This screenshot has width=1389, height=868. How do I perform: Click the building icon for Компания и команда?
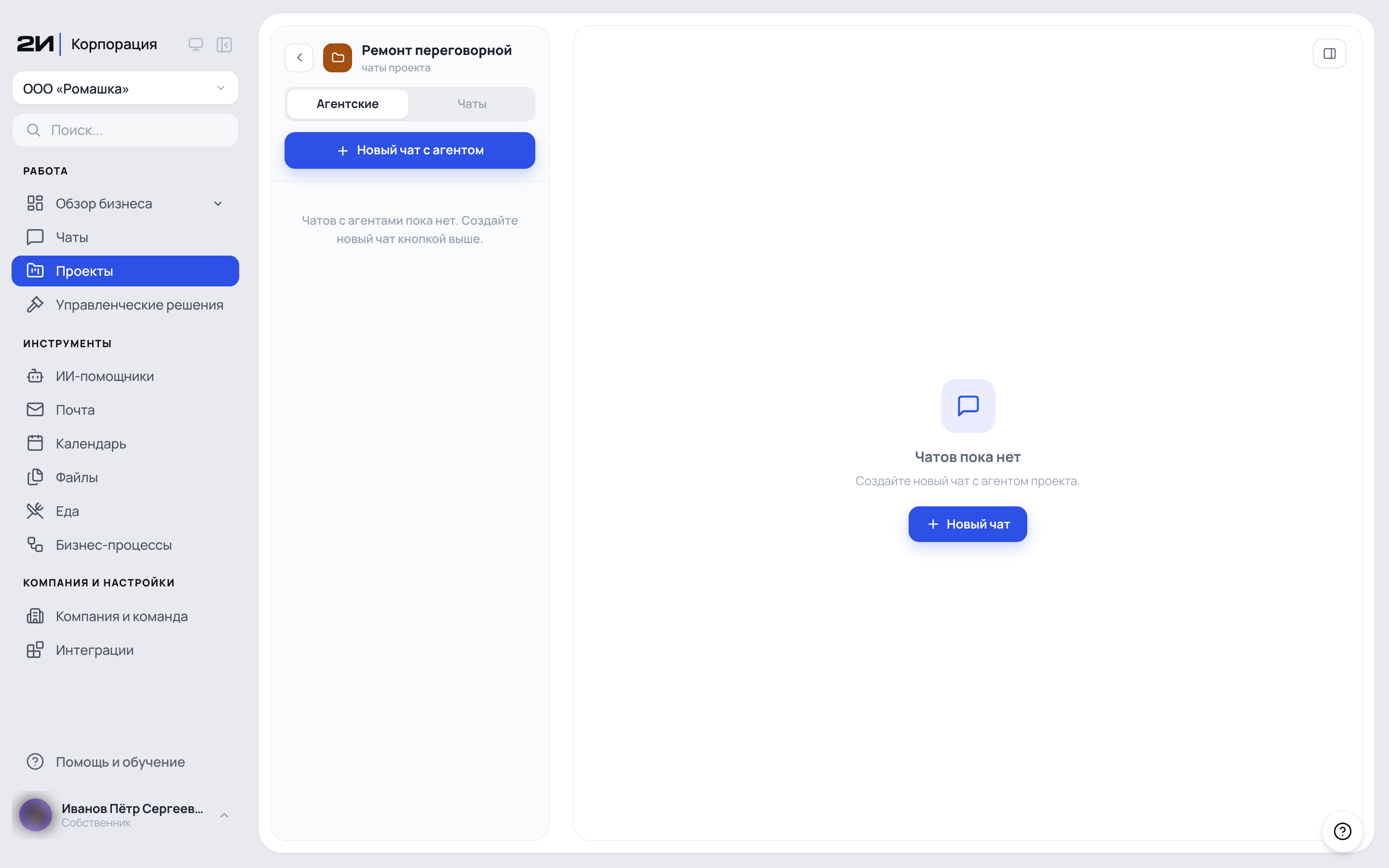coord(35,616)
